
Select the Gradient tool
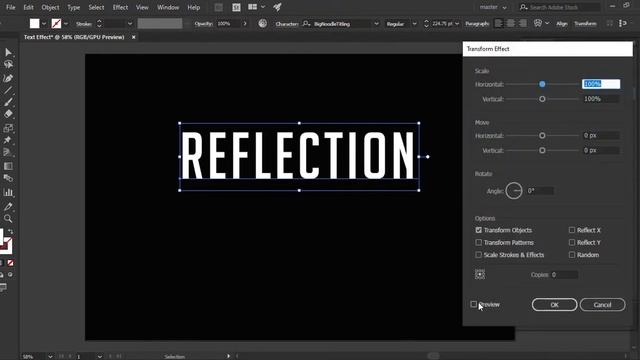coord(8,166)
